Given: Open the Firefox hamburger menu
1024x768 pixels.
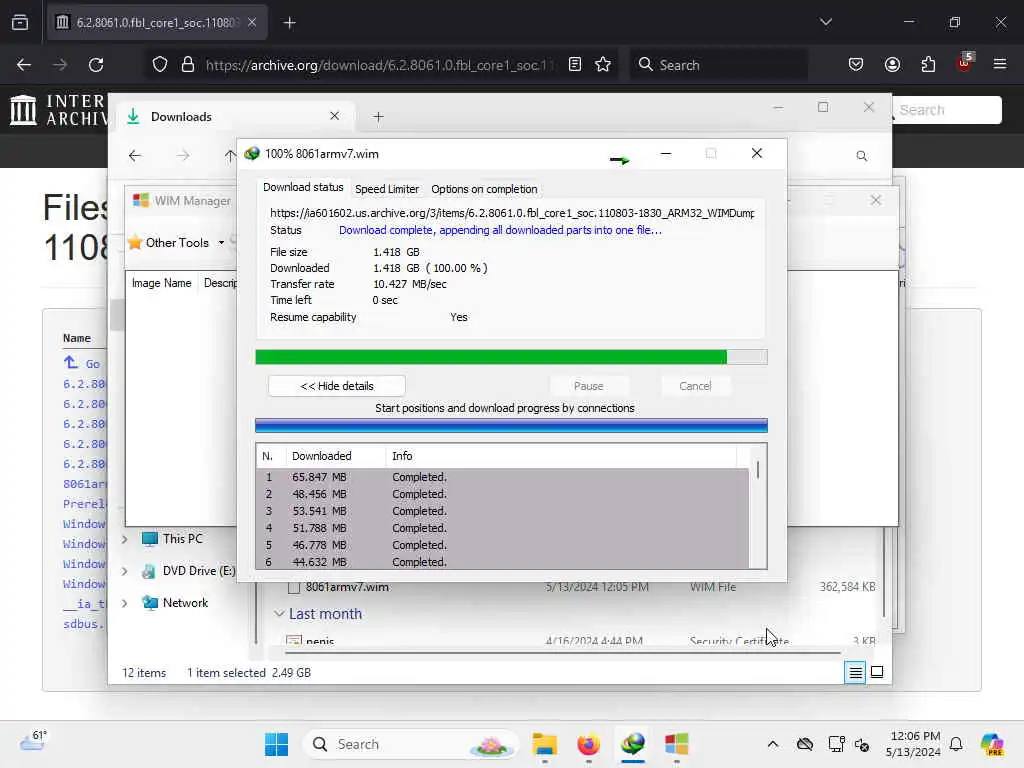Looking at the screenshot, I should (1000, 64).
